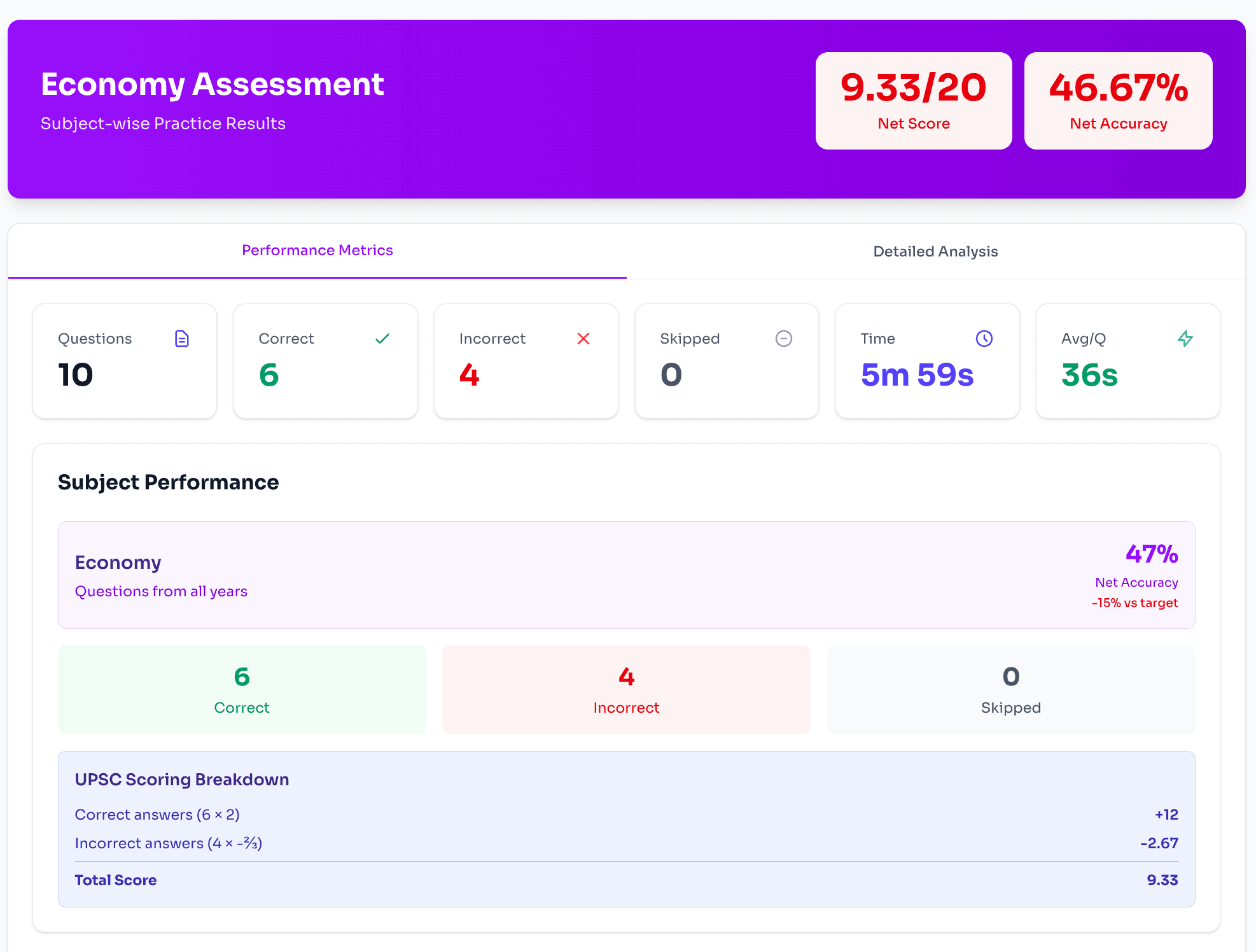This screenshot has width=1256, height=952.
Task: Click the lightning bolt icon on Avg/Q card
Action: point(1185,339)
